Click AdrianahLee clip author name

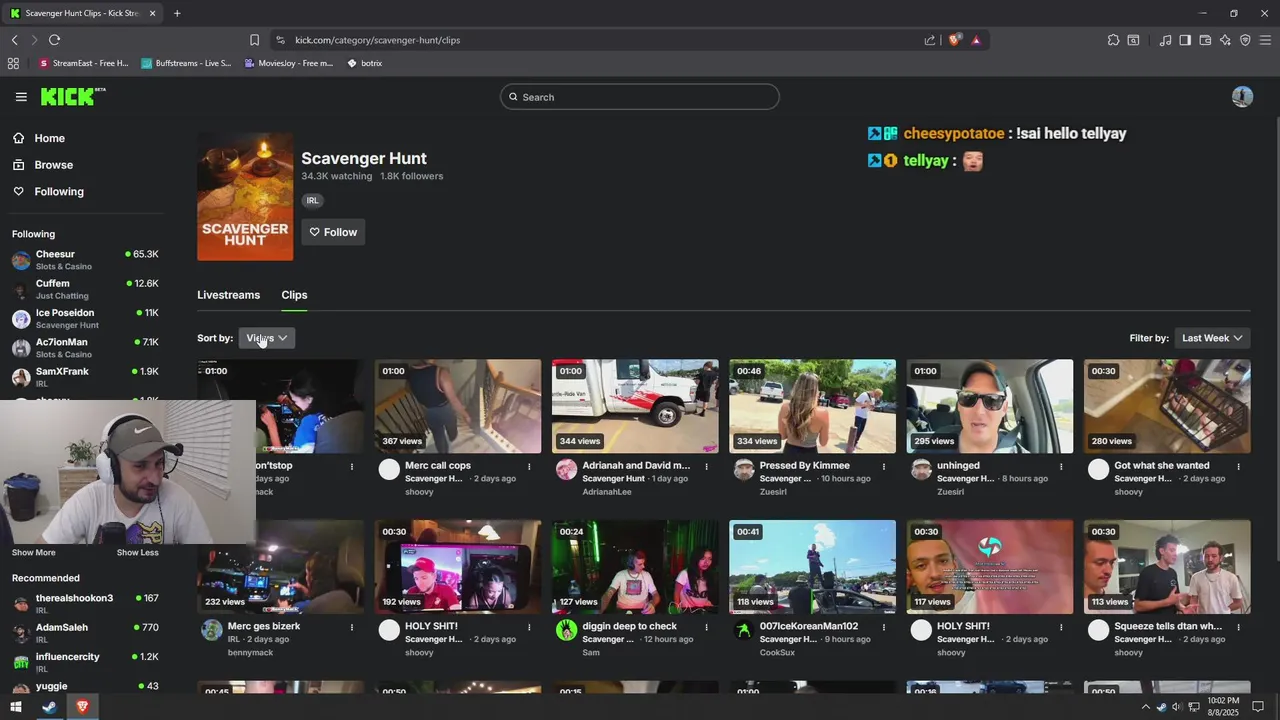607,492
